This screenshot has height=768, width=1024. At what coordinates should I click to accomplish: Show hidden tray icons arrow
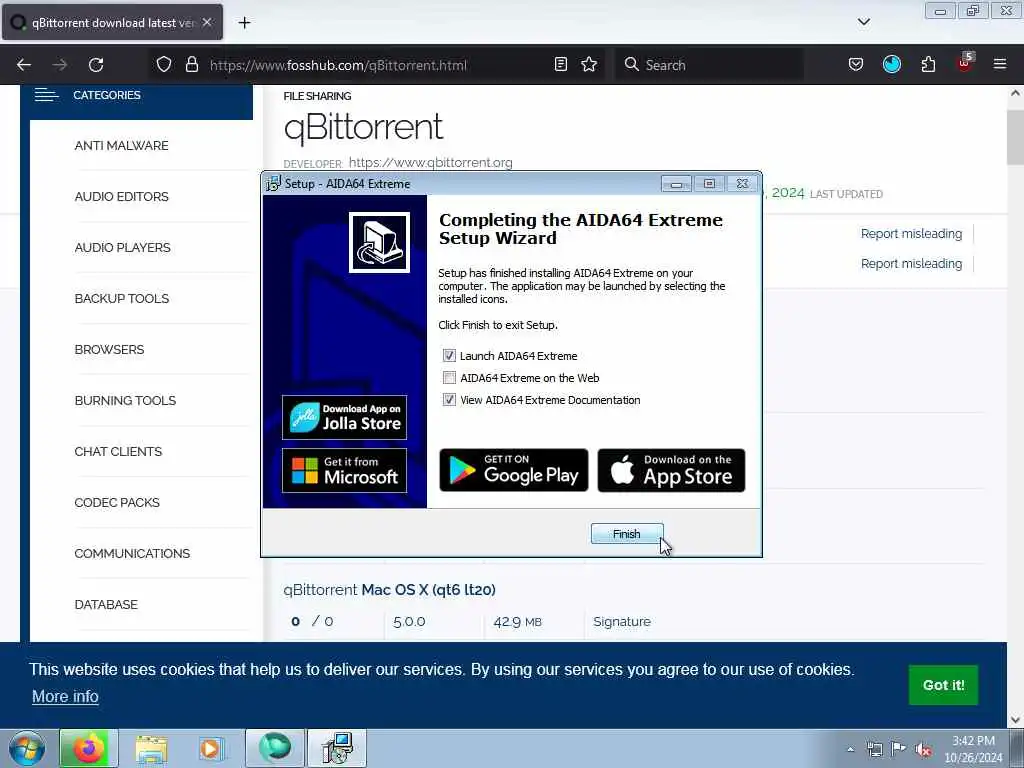(850, 749)
